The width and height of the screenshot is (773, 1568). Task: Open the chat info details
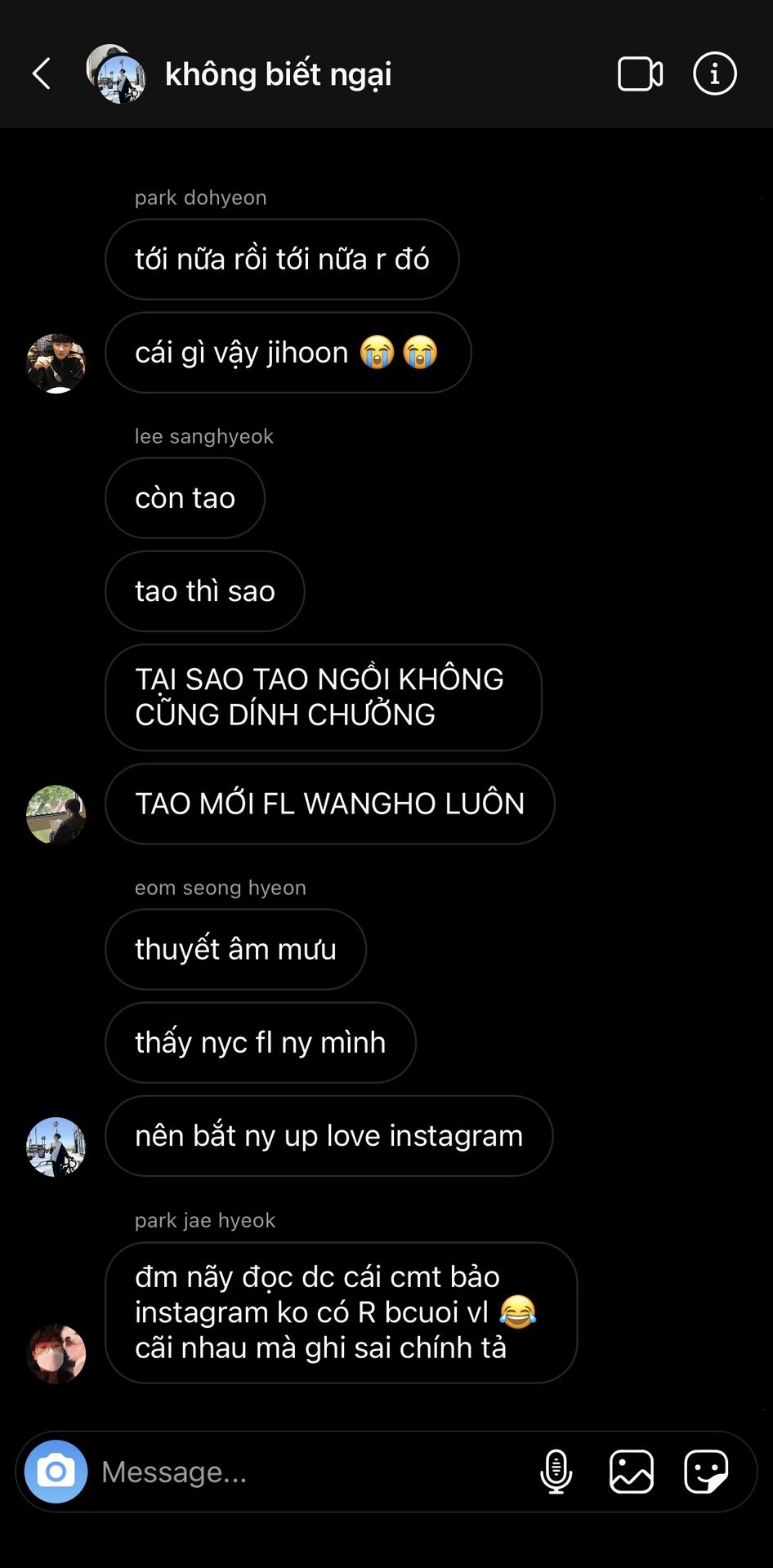pos(715,73)
